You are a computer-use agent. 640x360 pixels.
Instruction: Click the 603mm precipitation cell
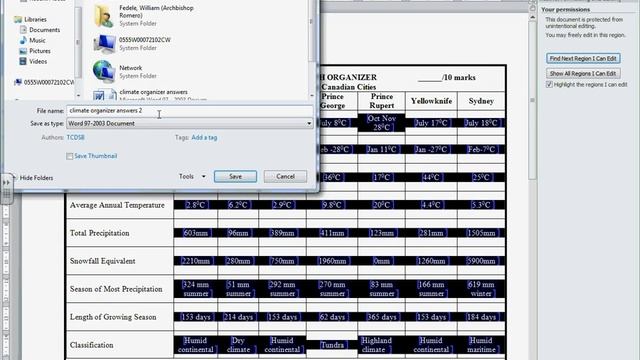(196, 233)
